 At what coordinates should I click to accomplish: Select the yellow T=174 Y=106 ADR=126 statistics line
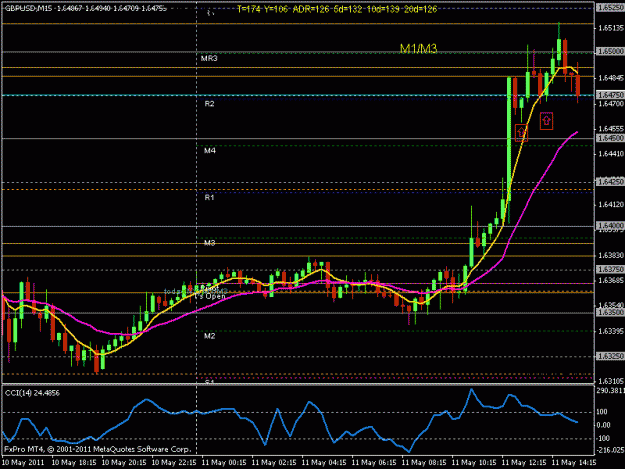(337, 9)
